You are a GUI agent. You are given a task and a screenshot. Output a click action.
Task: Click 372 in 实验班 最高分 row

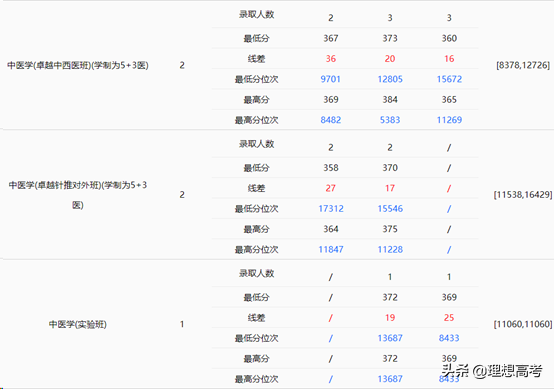[390, 359]
